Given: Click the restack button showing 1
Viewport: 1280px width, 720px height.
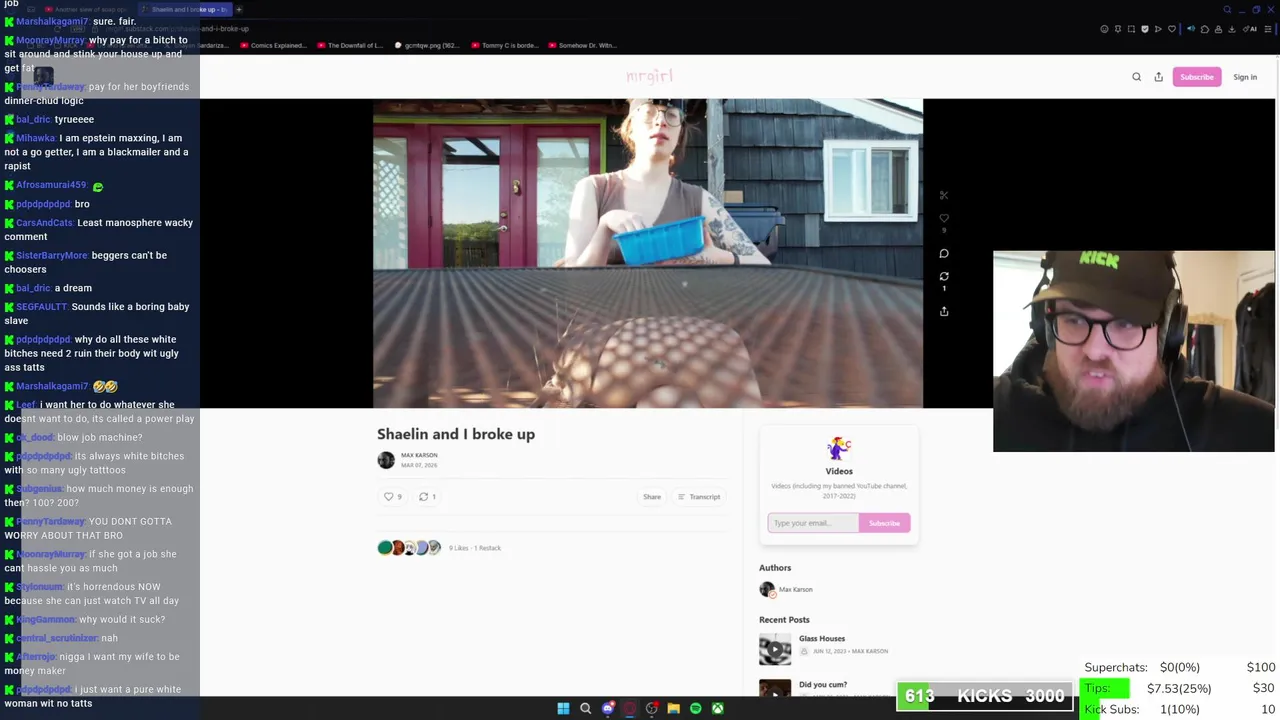Looking at the screenshot, I should [x=427, y=497].
